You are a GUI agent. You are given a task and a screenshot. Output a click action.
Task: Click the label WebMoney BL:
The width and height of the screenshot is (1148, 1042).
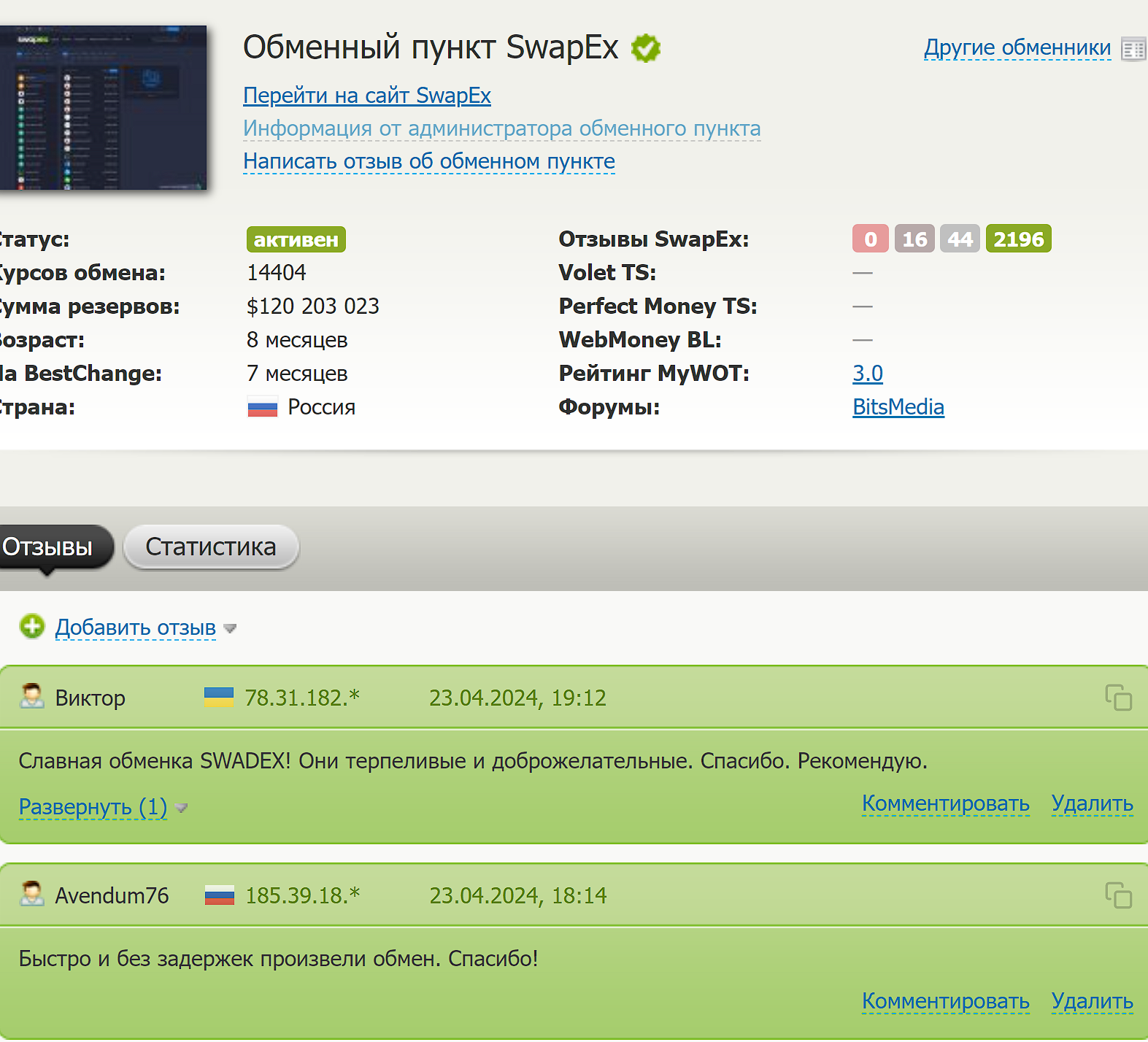tap(640, 340)
